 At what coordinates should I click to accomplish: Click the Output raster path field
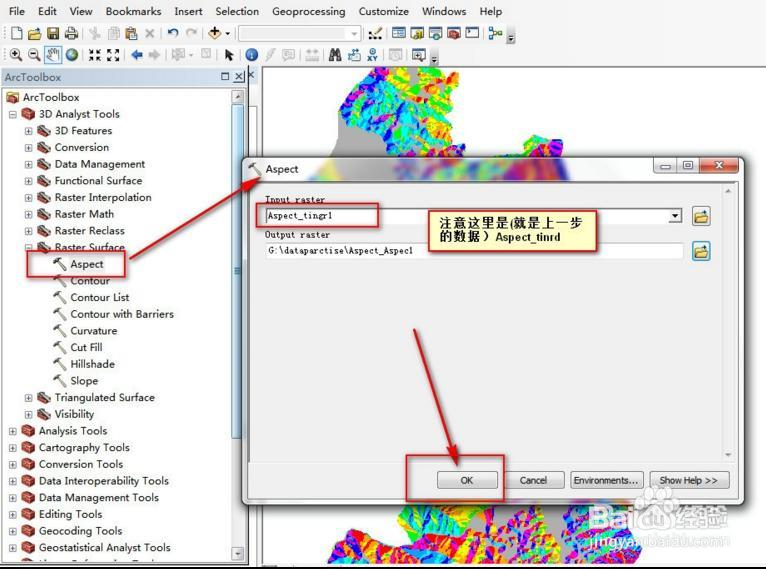coord(474,251)
